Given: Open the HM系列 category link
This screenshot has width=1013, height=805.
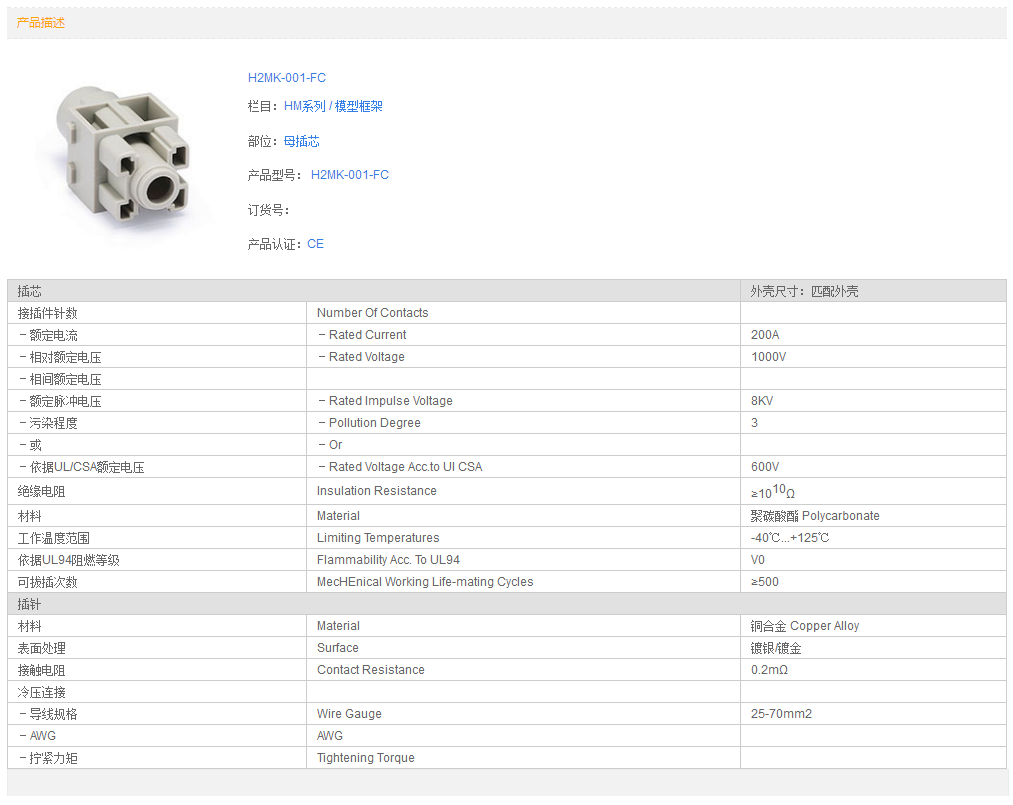Looking at the screenshot, I should click(x=305, y=106).
